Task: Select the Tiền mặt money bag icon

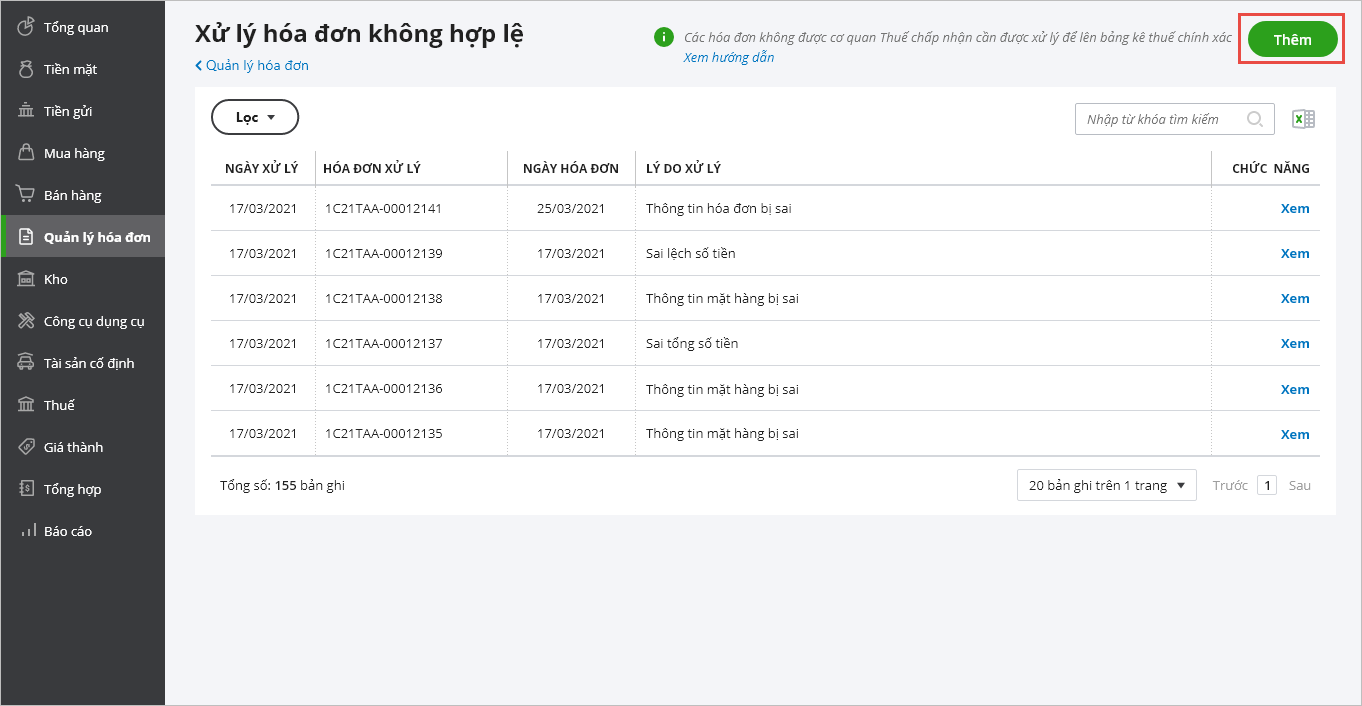Action: [x=26, y=68]
